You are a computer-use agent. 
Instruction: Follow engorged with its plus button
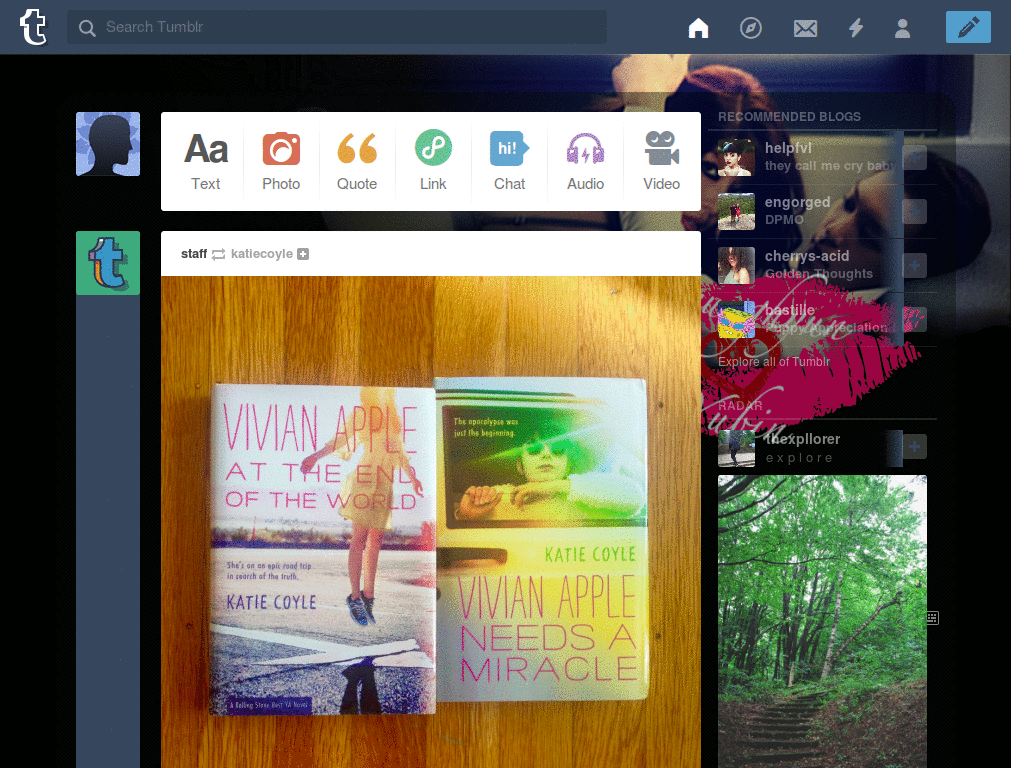914,212
